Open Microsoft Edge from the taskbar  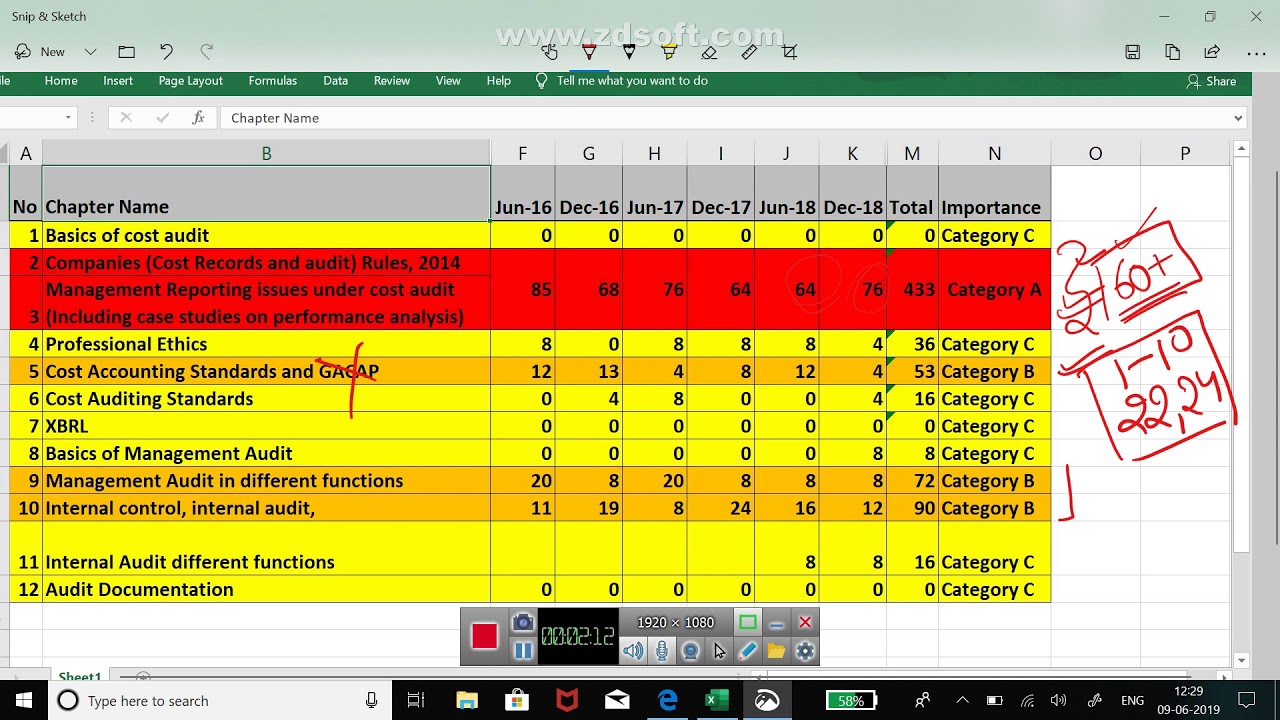click(667, 701)
